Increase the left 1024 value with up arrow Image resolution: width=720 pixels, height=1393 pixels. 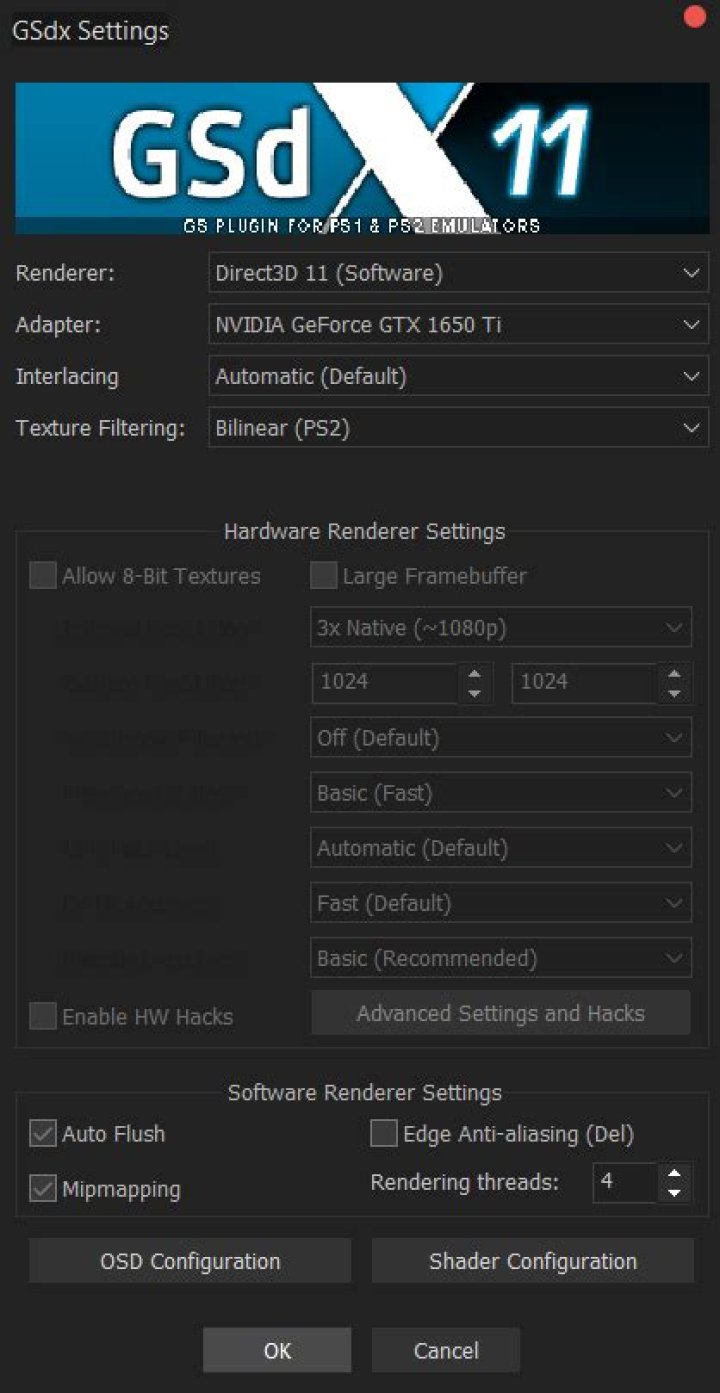click(x=475, y=673)
